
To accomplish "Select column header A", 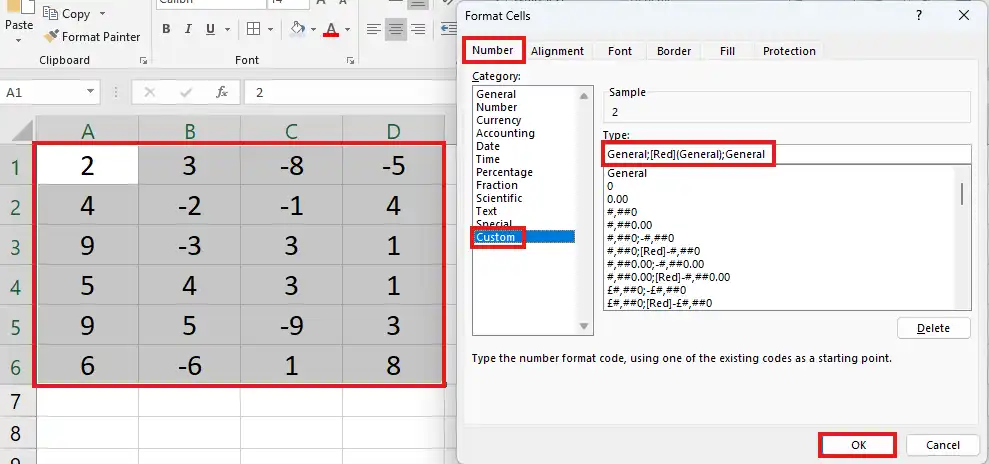I will [88, 131].
